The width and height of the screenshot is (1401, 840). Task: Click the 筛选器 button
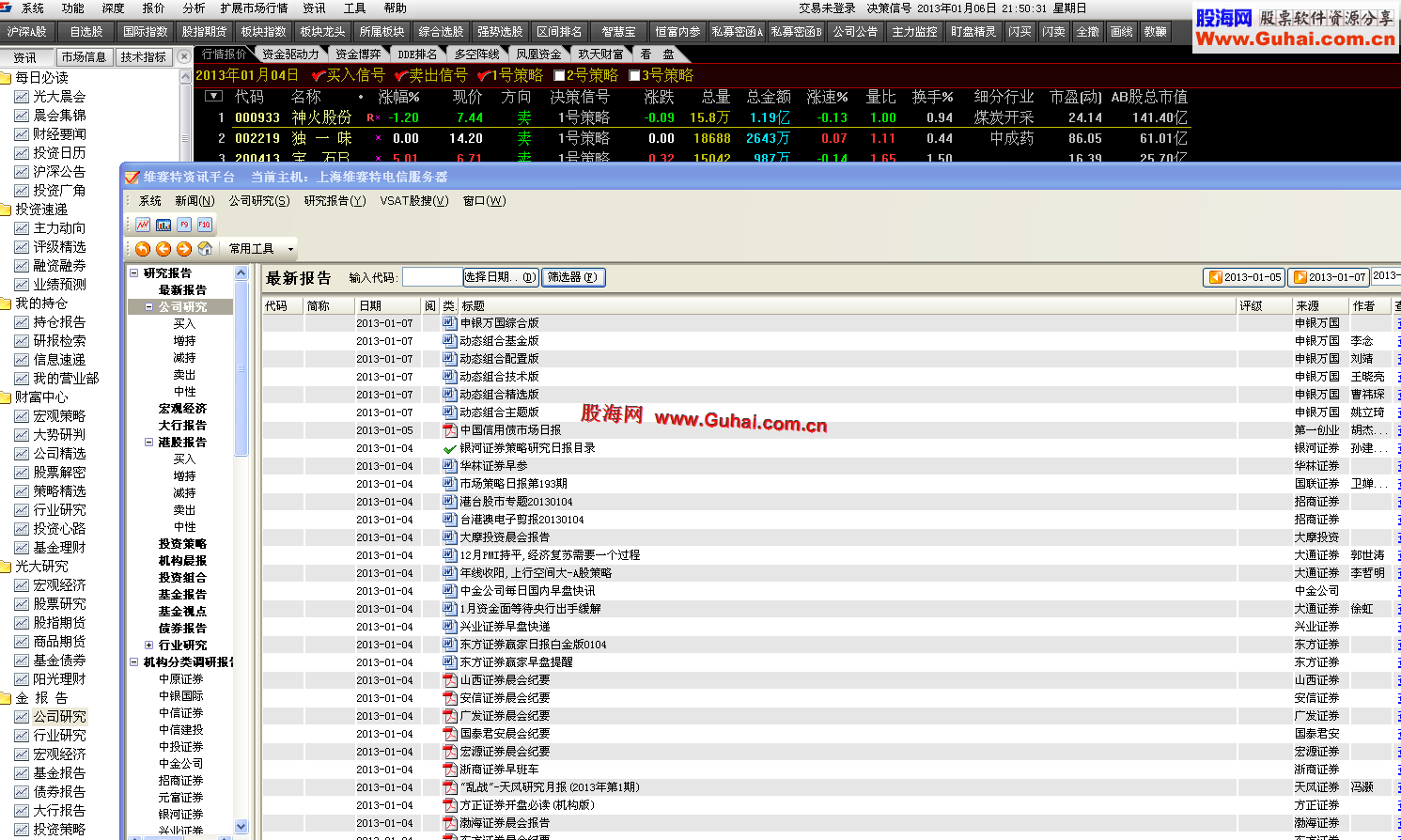(x=573, y=277)
